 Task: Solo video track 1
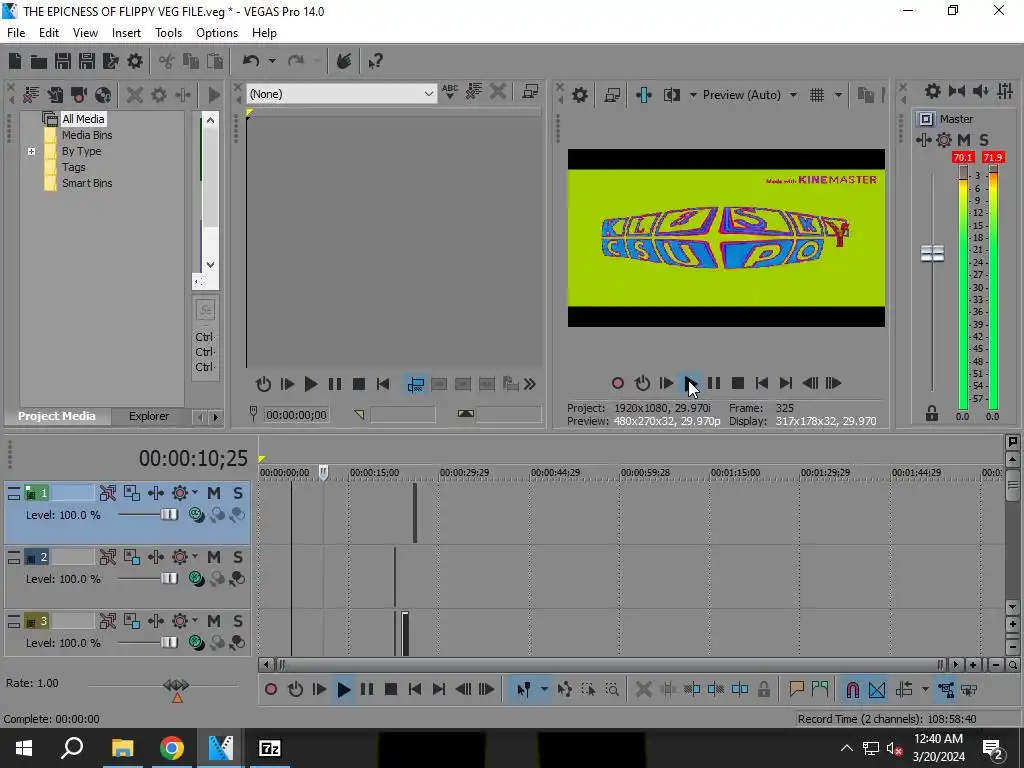238,493
